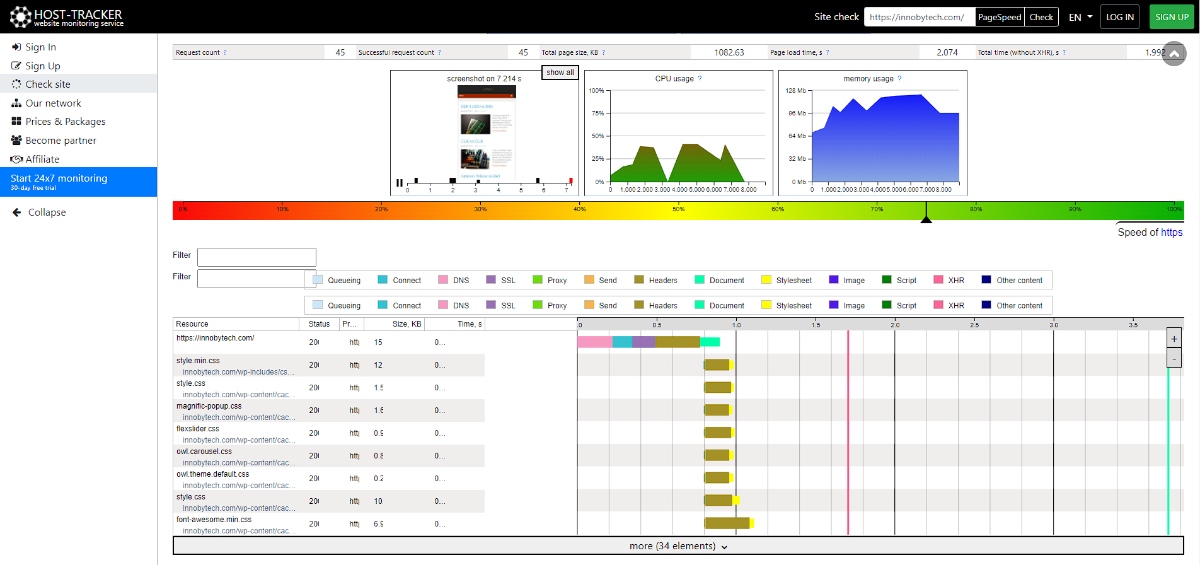Select Check site in the sidebar menu
The width and height of the screenshot is (1200, 565).
(x=47, y=84)
